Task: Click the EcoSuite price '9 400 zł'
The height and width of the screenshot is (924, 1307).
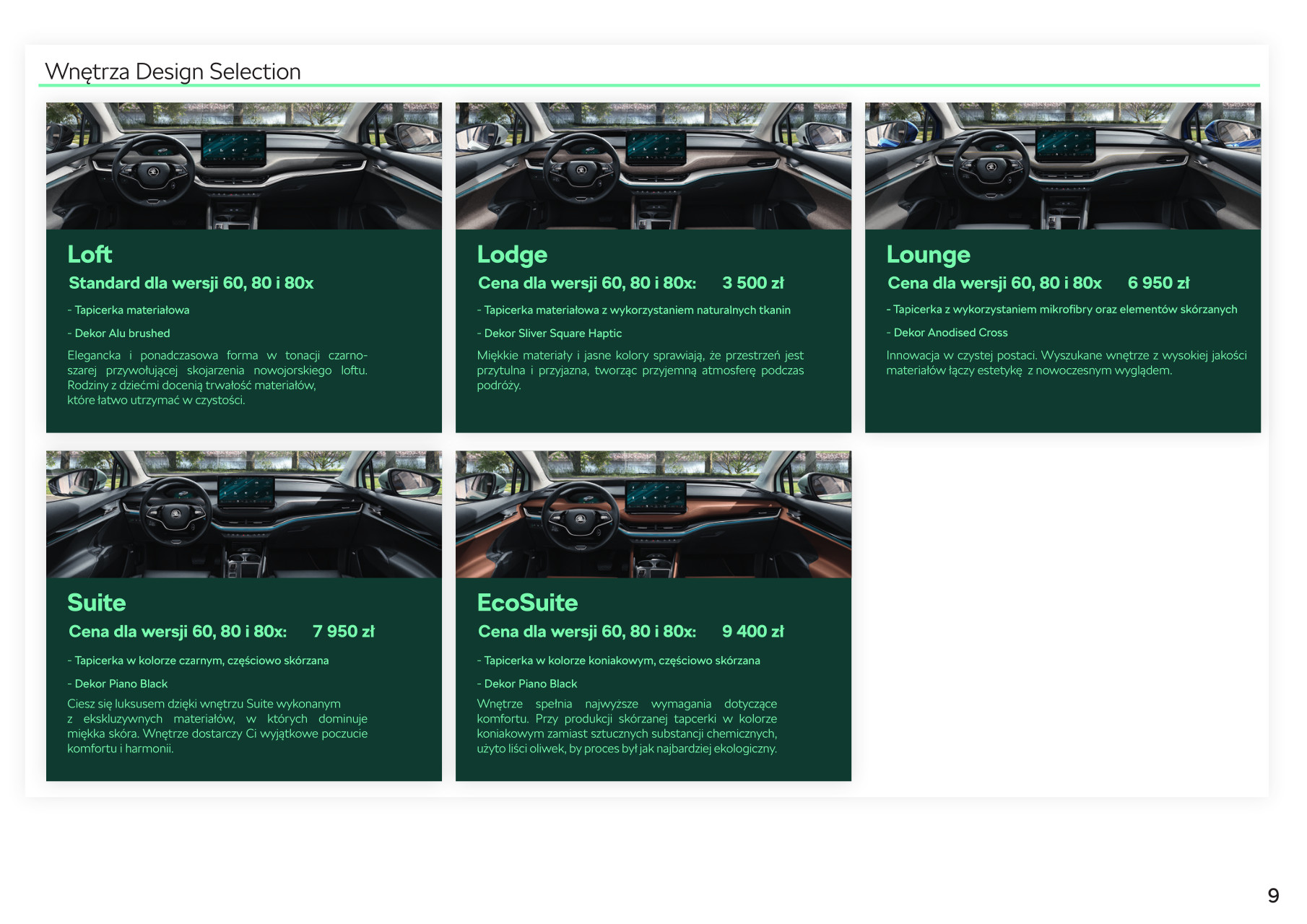Action: pyautogui.click(x=752, y=632)
